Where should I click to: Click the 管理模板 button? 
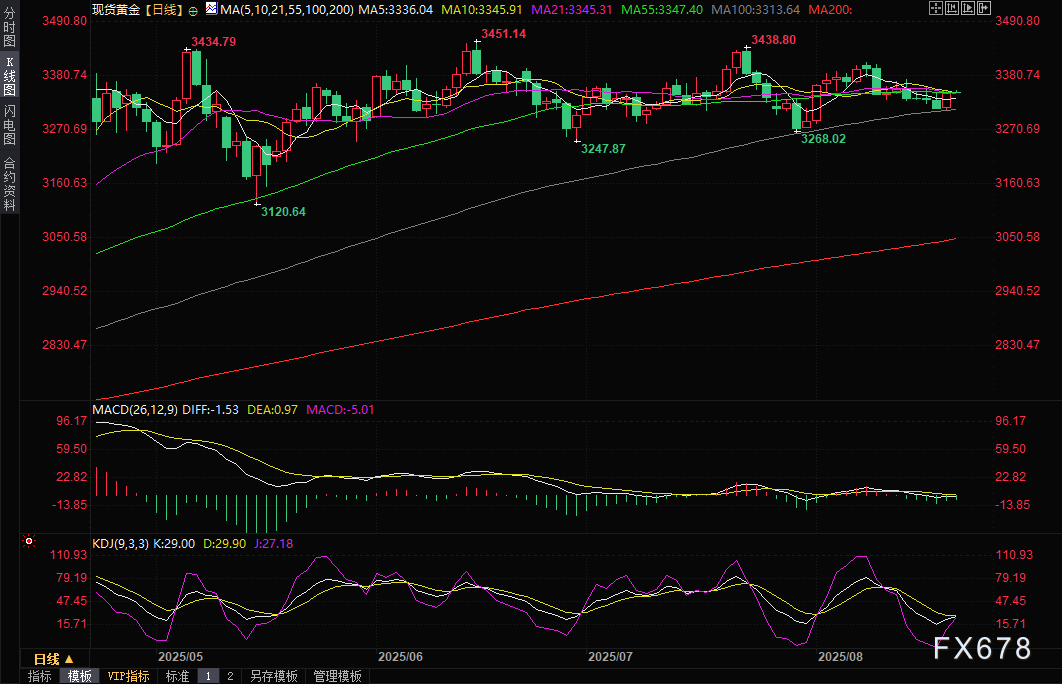click(x=336, y=676)
